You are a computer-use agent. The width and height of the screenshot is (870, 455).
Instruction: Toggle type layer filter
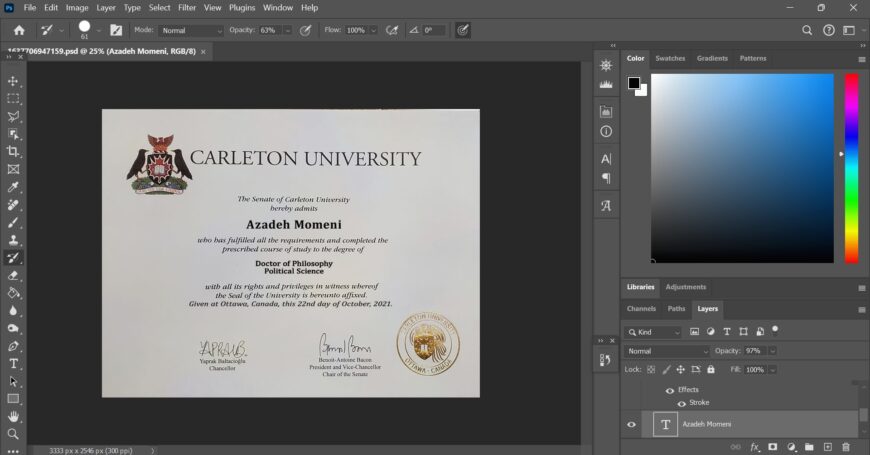pyautogui.click(x=727, y=332)
